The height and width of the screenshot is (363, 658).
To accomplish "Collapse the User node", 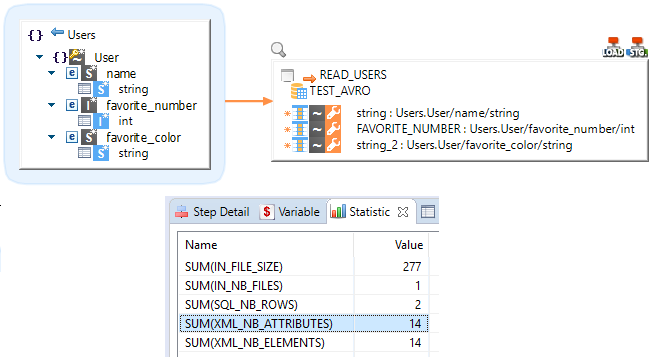I will (39, 57).
